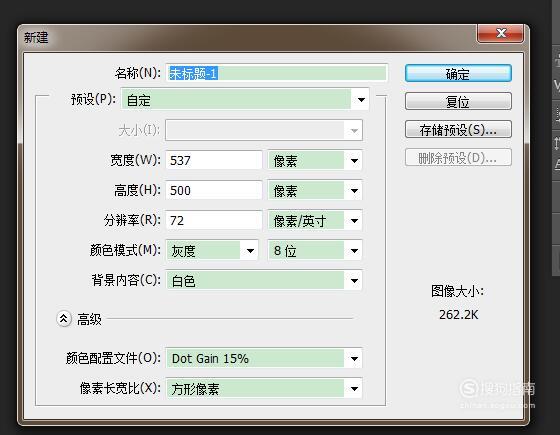Focus the 宽度 width field showing 537

pyautogui.click(x=214, y=160)
